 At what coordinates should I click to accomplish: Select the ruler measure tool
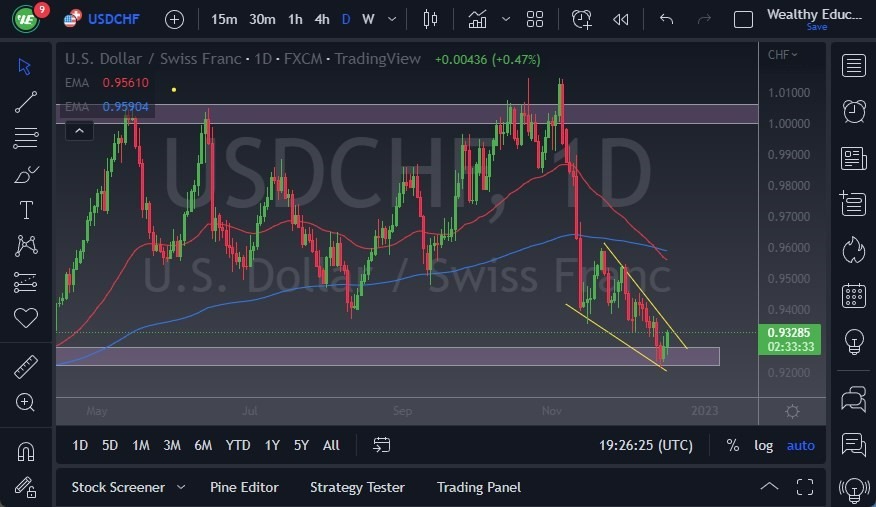tap(26, 367)
